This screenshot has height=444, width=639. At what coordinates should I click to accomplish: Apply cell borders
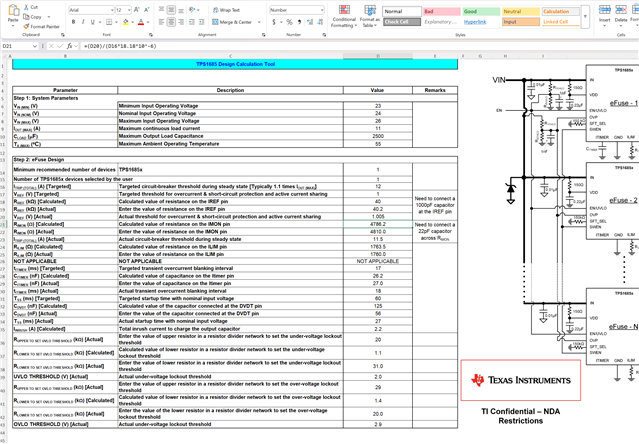[x=109, y=22]
